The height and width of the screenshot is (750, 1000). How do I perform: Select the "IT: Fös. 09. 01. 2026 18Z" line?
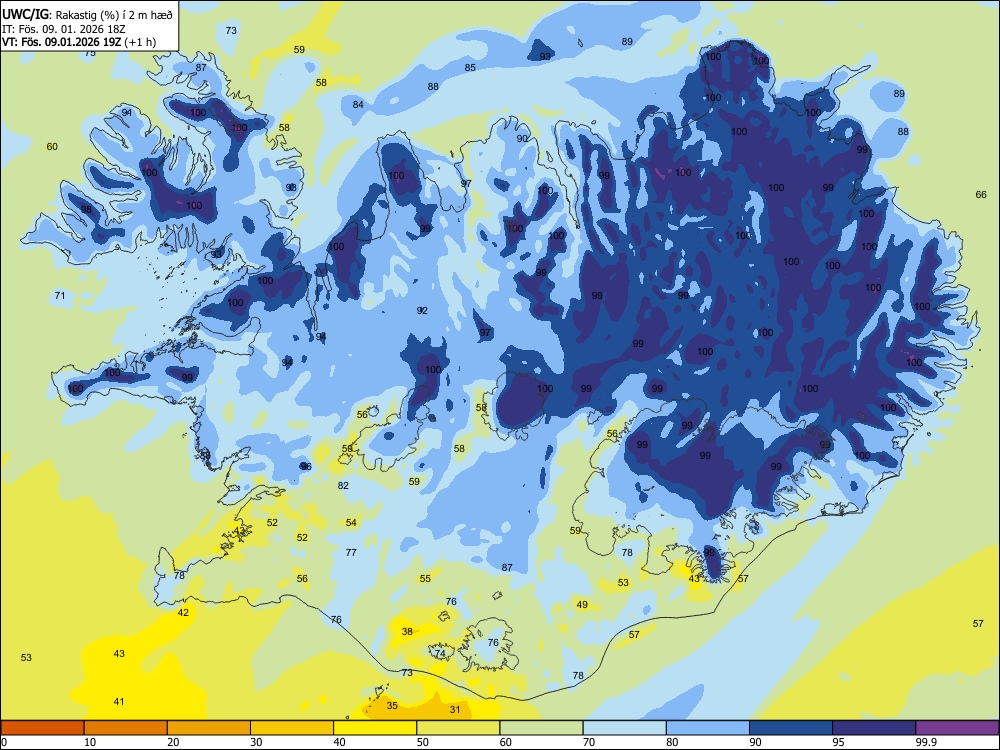click(64, 29)
